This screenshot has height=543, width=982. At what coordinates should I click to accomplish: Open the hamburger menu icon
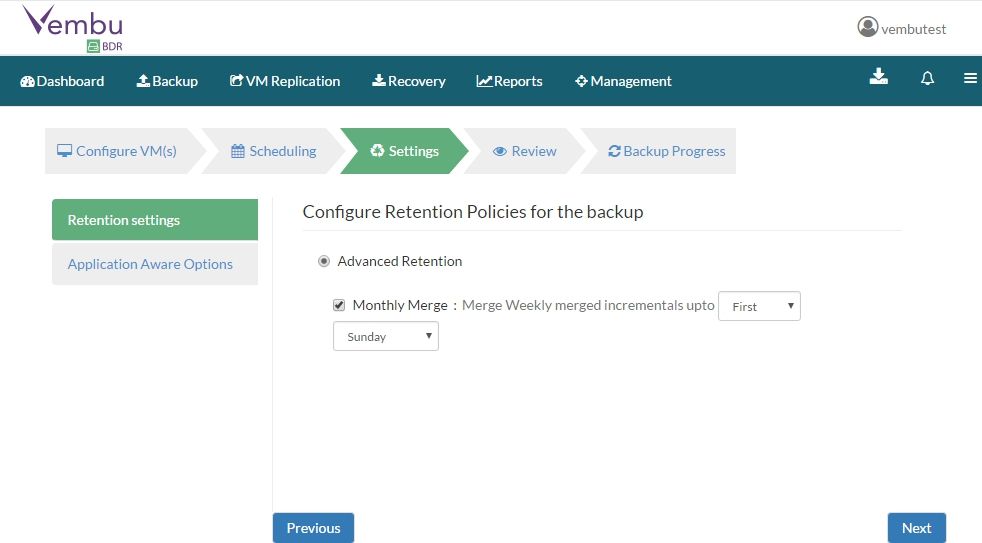[x=970, y=78]
